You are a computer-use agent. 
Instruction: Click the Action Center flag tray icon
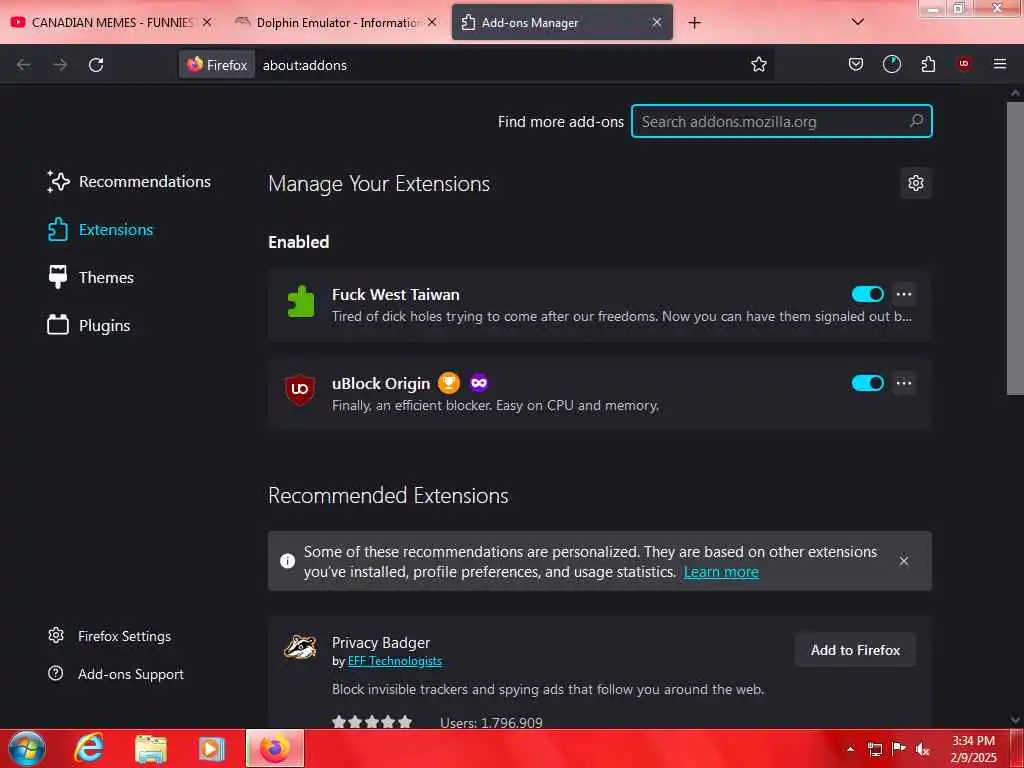899,748
